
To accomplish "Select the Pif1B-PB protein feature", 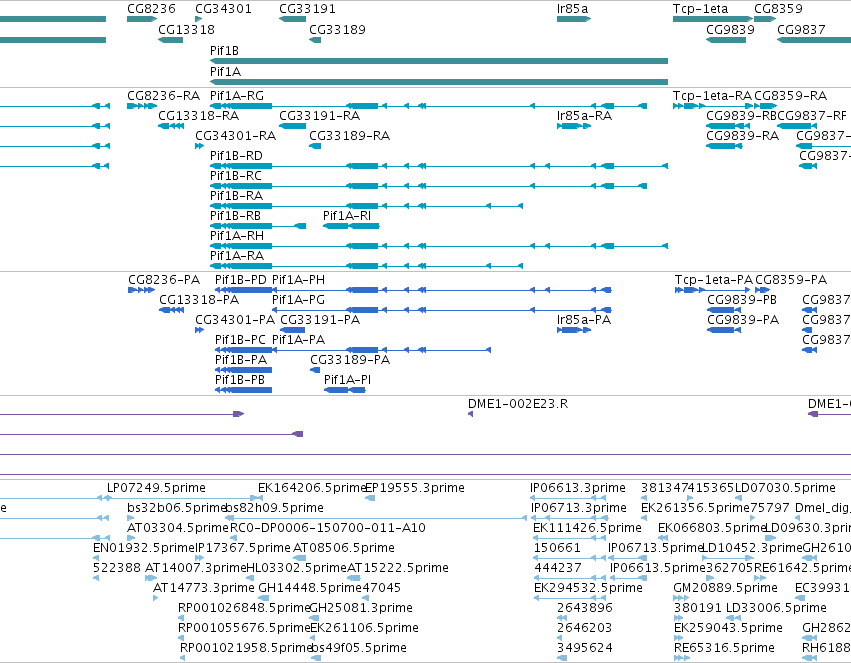I will point(243,391).
